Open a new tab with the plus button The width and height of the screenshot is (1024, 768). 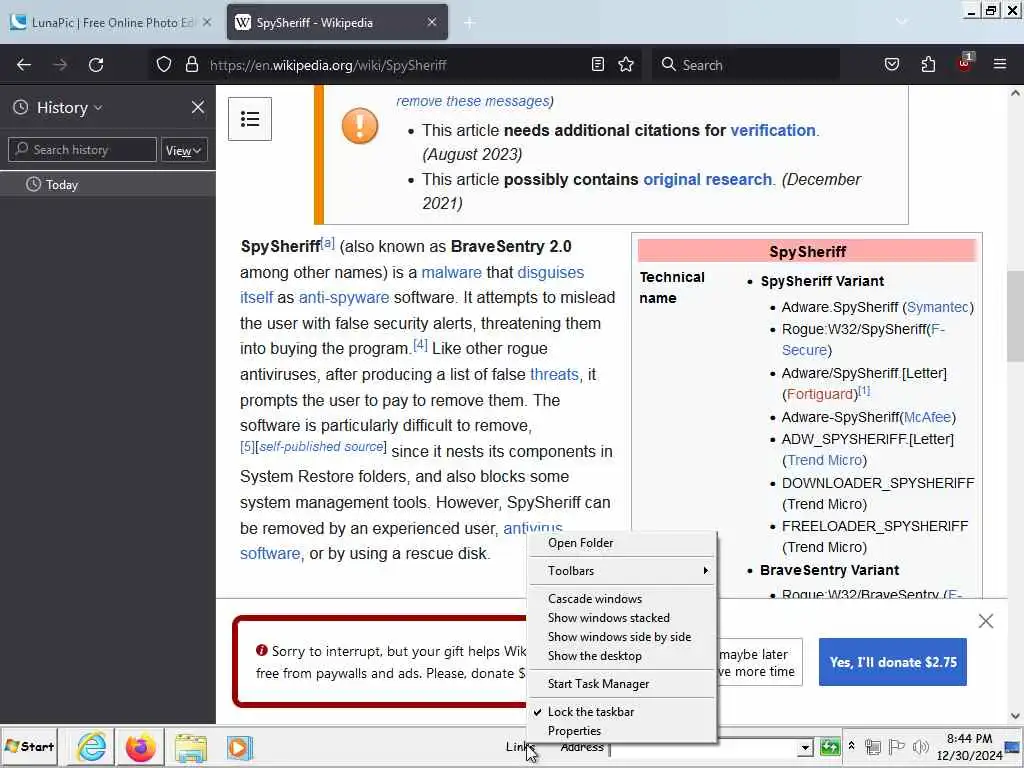(469, 23)
